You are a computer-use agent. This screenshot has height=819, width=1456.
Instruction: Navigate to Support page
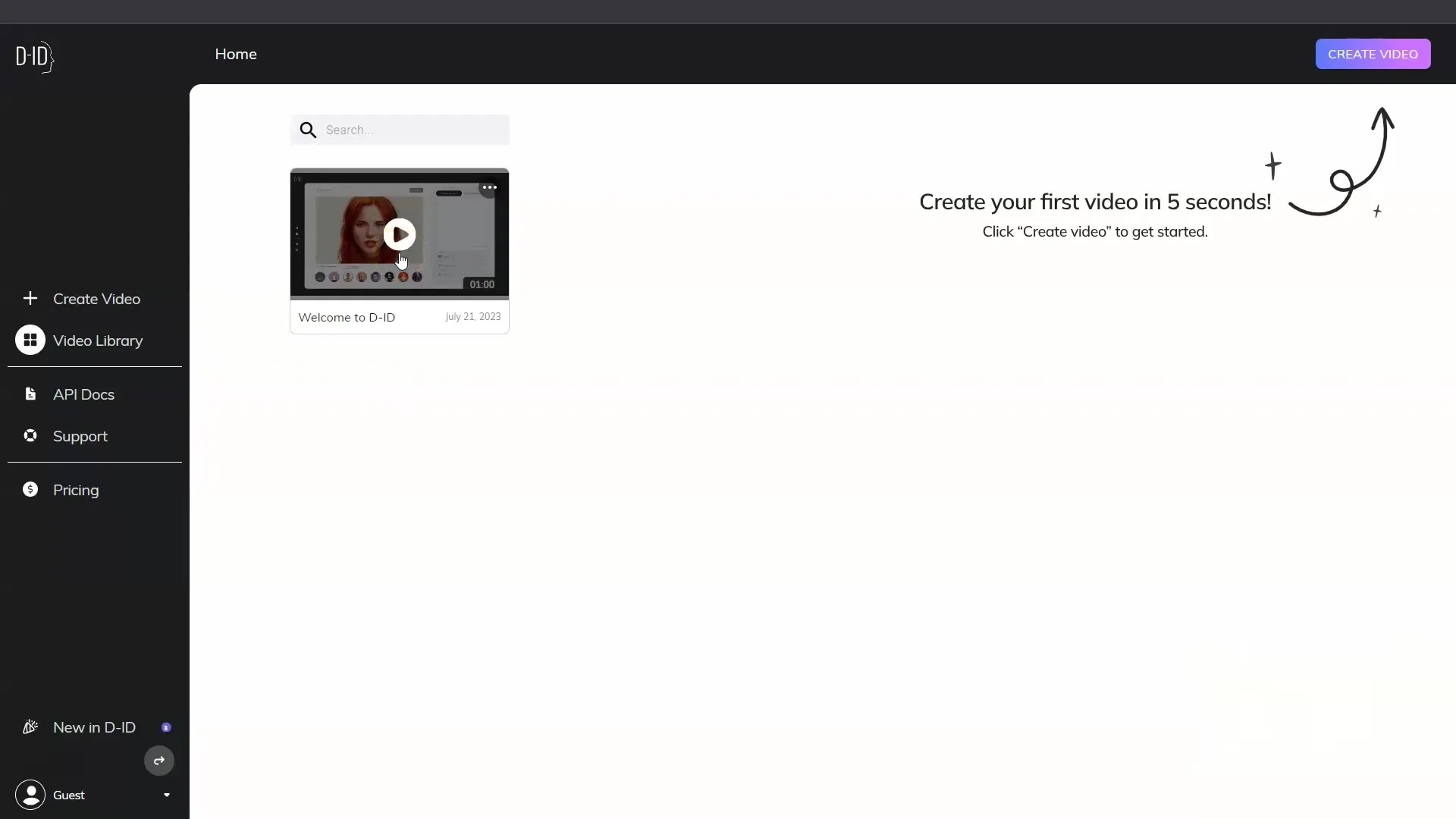(x=80, y=435)
